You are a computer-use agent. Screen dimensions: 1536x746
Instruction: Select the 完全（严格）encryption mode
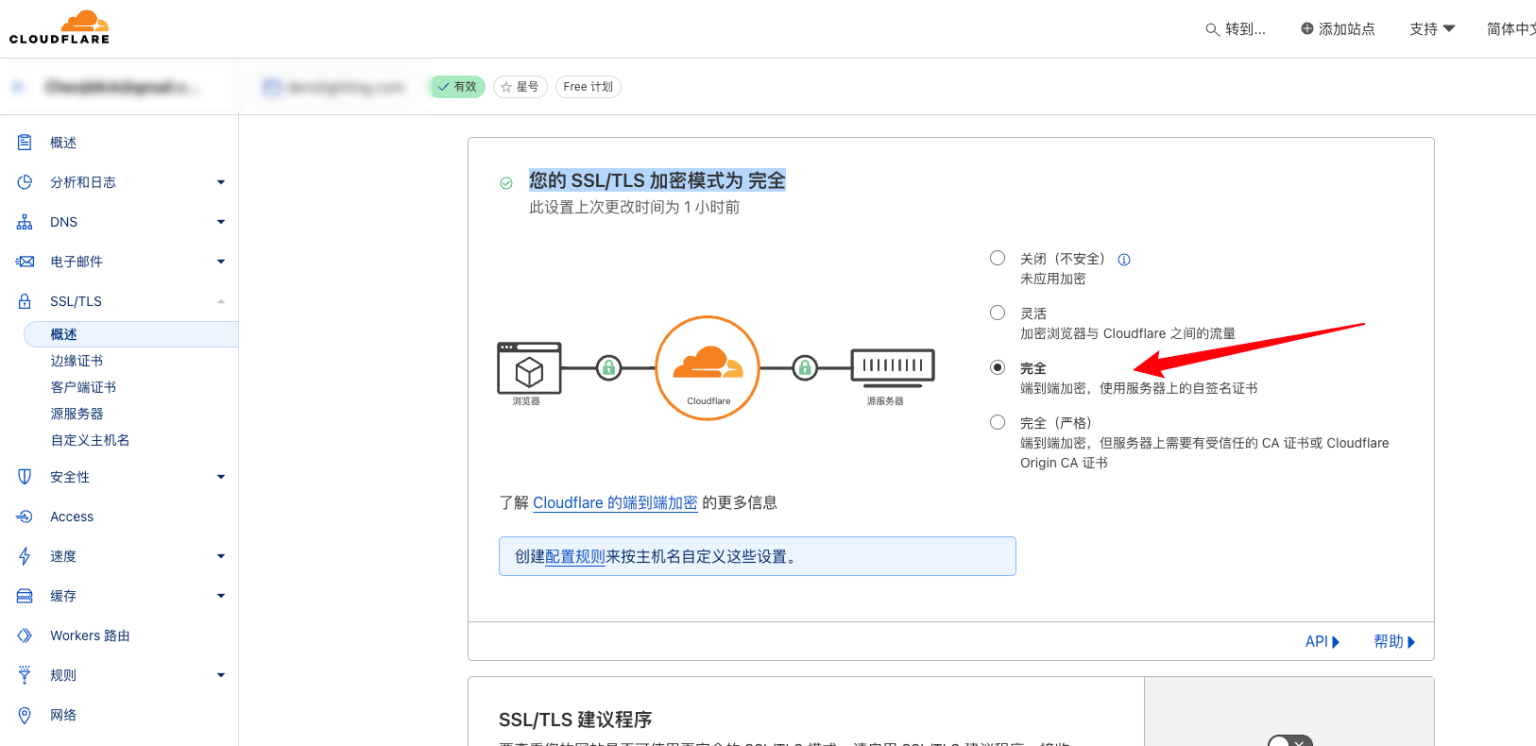click(997, 421)
